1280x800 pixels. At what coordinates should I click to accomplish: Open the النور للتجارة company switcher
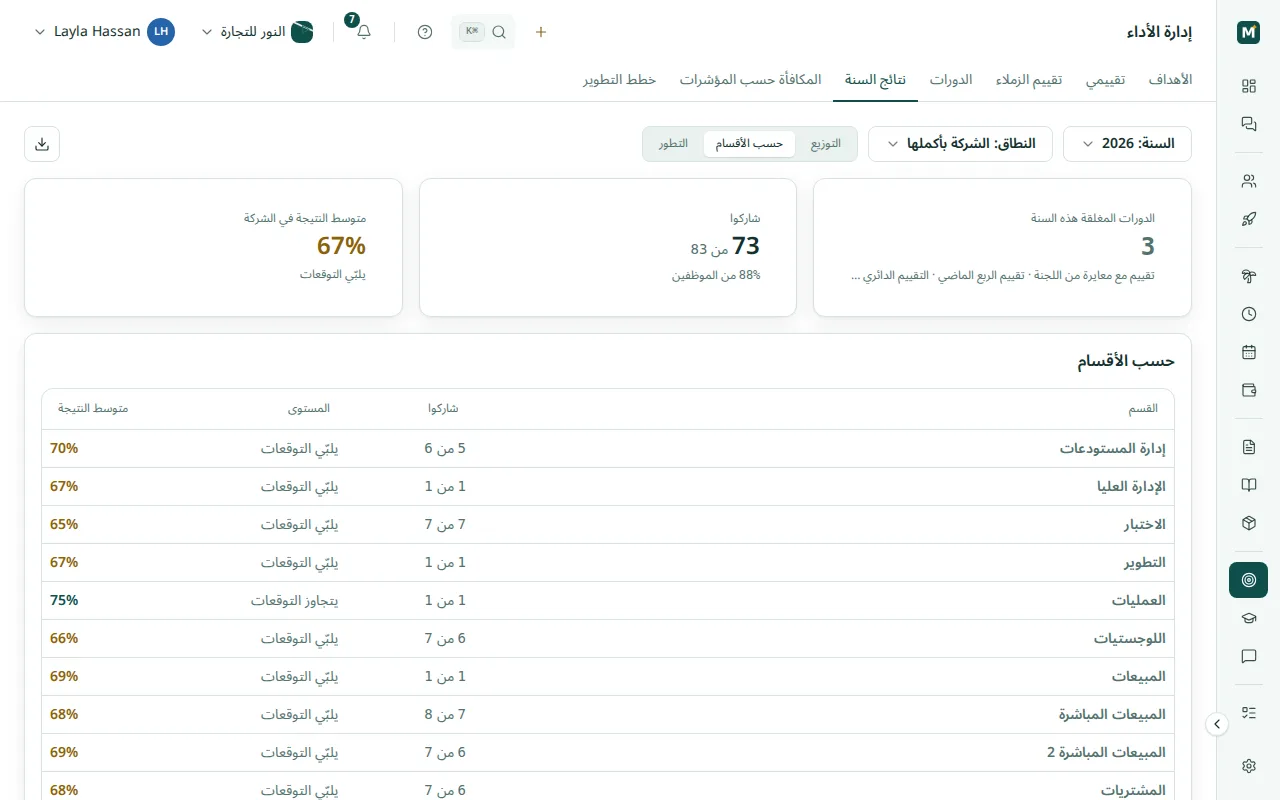pyautogui.click(x=258, y=32)
